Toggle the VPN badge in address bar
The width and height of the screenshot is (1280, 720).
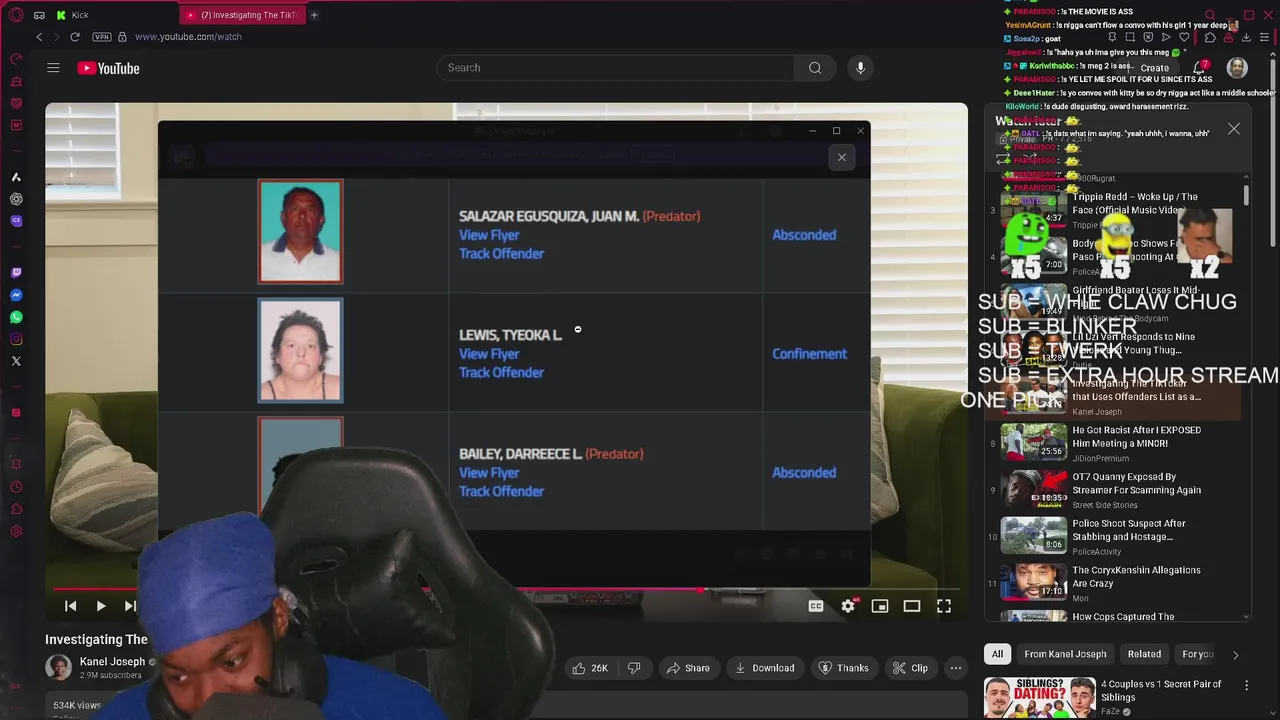coord(101,37)
